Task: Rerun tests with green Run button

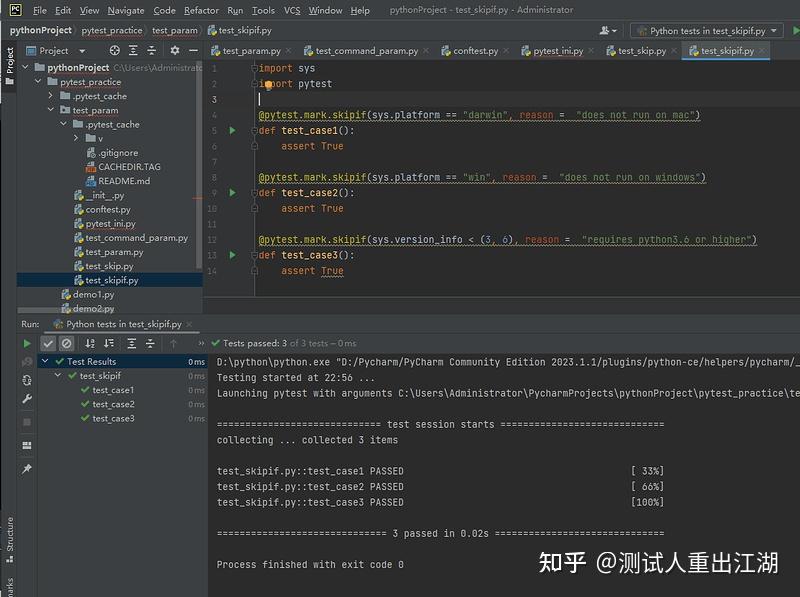Action: point(27,344)
